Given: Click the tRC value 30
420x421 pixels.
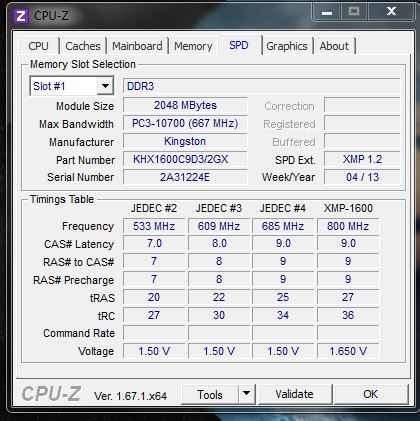Looking at the screenshot, I should coord(219,315).
